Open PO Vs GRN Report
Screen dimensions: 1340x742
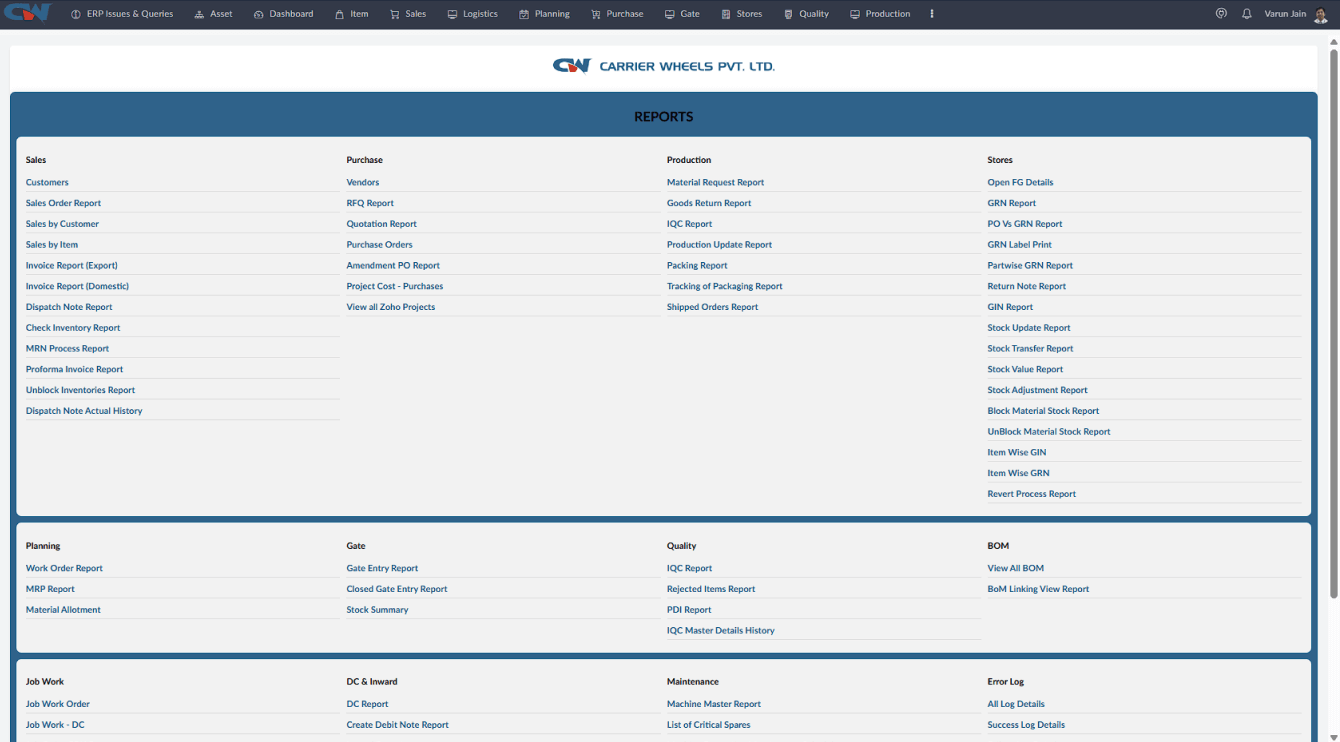point(1025,224)
